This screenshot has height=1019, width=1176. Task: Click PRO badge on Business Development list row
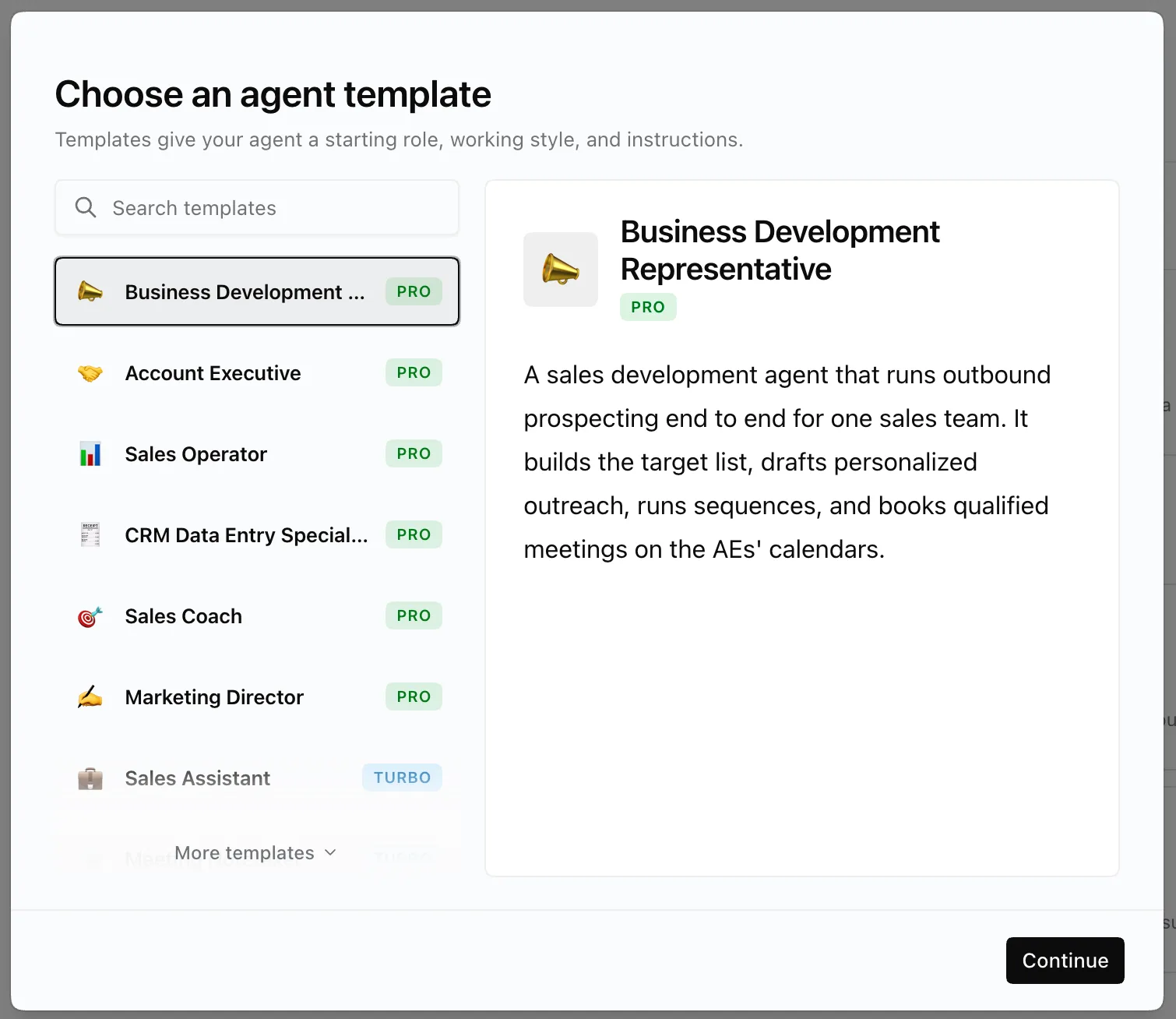[414, 291]
